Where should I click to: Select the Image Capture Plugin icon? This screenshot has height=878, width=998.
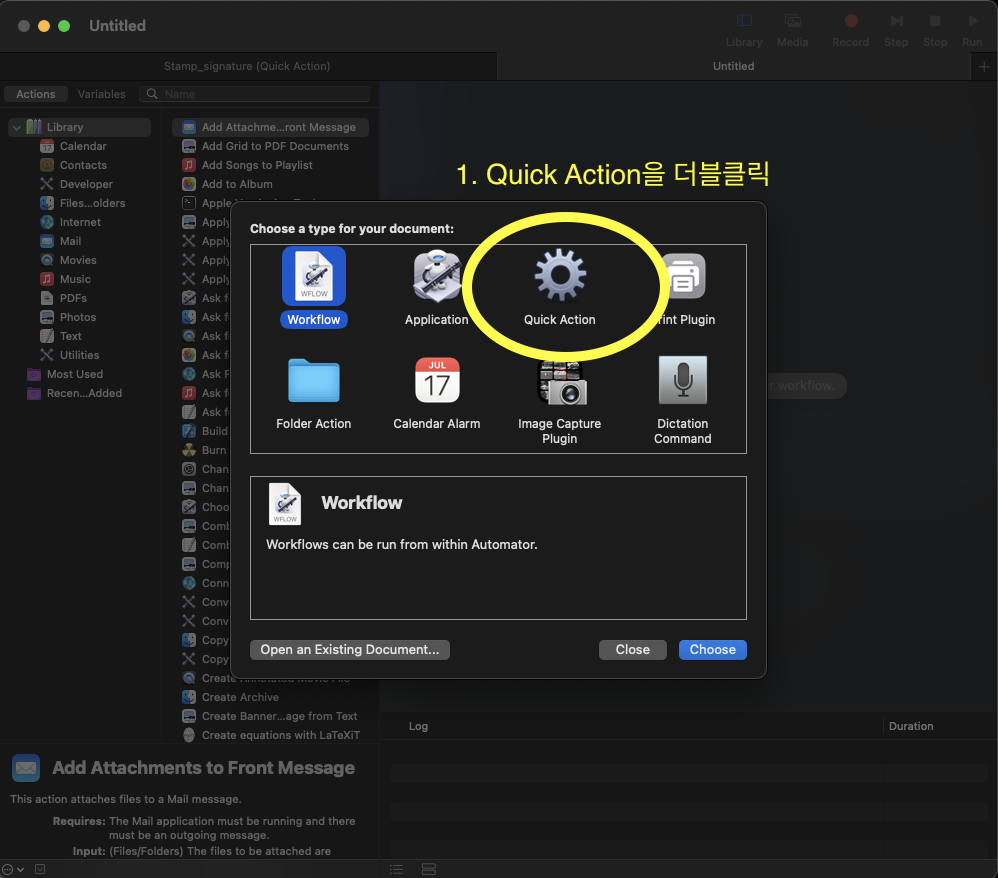pyautogui.click(x=559, y=381)
